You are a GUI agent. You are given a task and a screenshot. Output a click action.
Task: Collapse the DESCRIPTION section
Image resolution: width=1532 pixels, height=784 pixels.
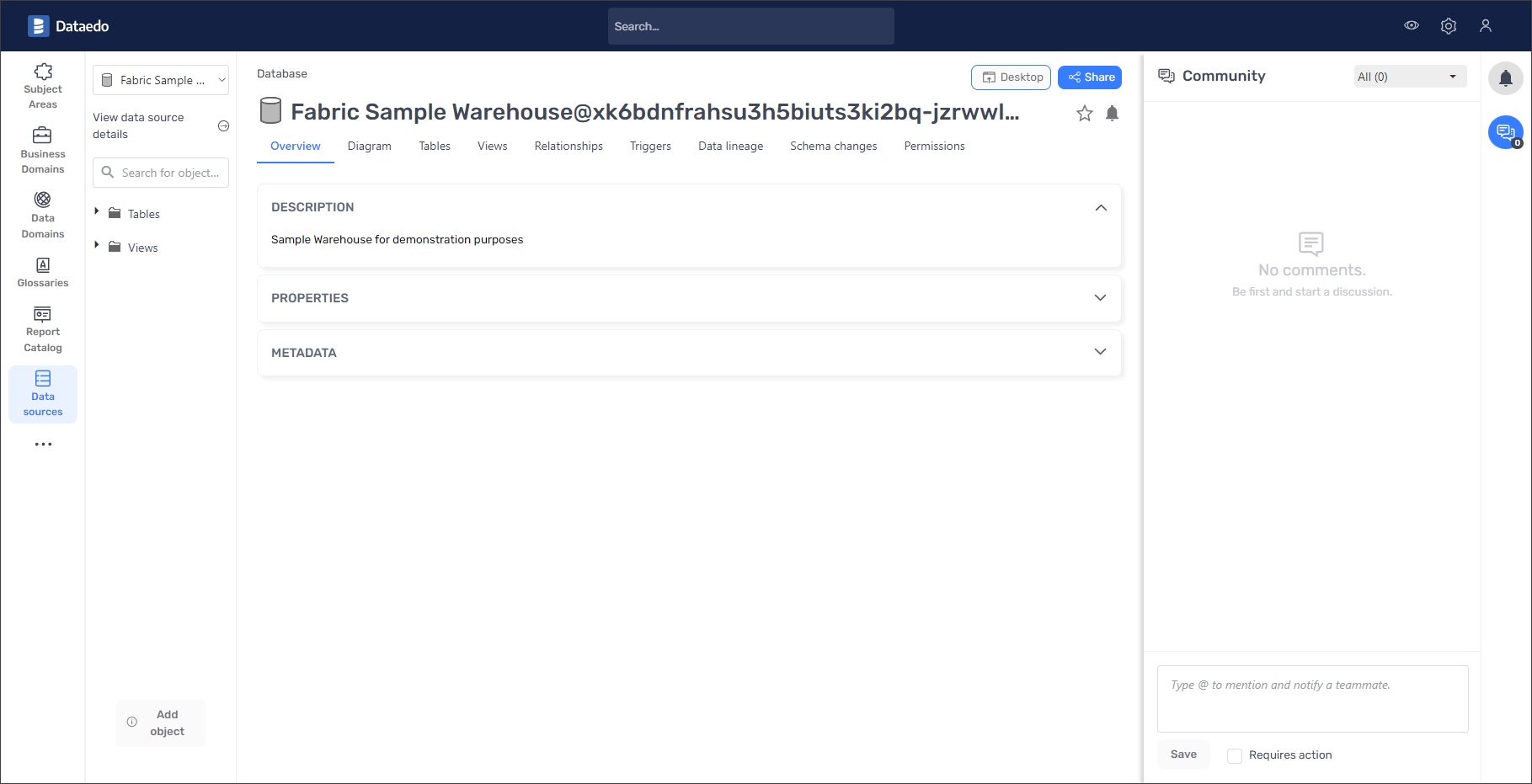coord(1101,207)
